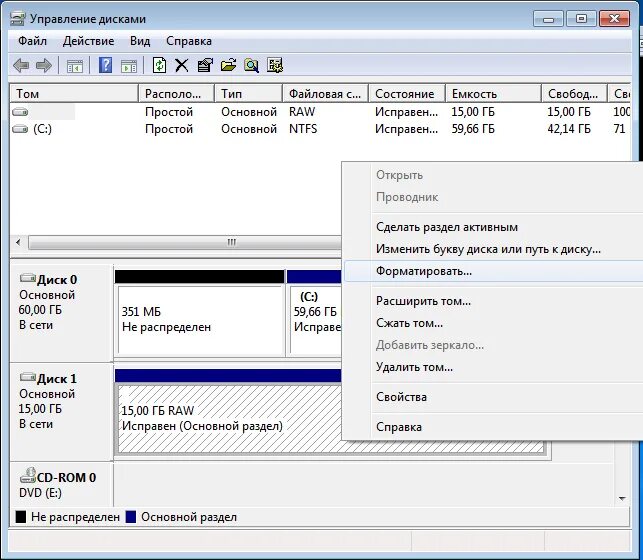
Task: Click the Диск 0 label
Action: [x=57, y=280]
